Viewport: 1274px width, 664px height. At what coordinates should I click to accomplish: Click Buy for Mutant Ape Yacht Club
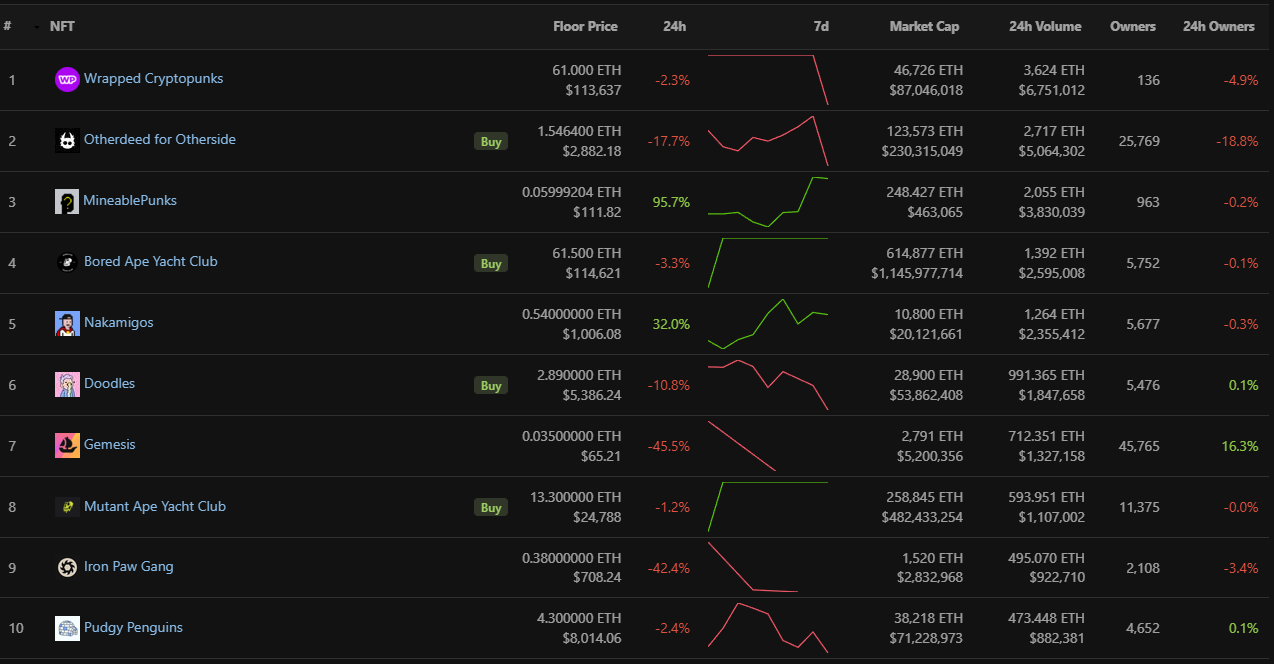coord(491,507)
